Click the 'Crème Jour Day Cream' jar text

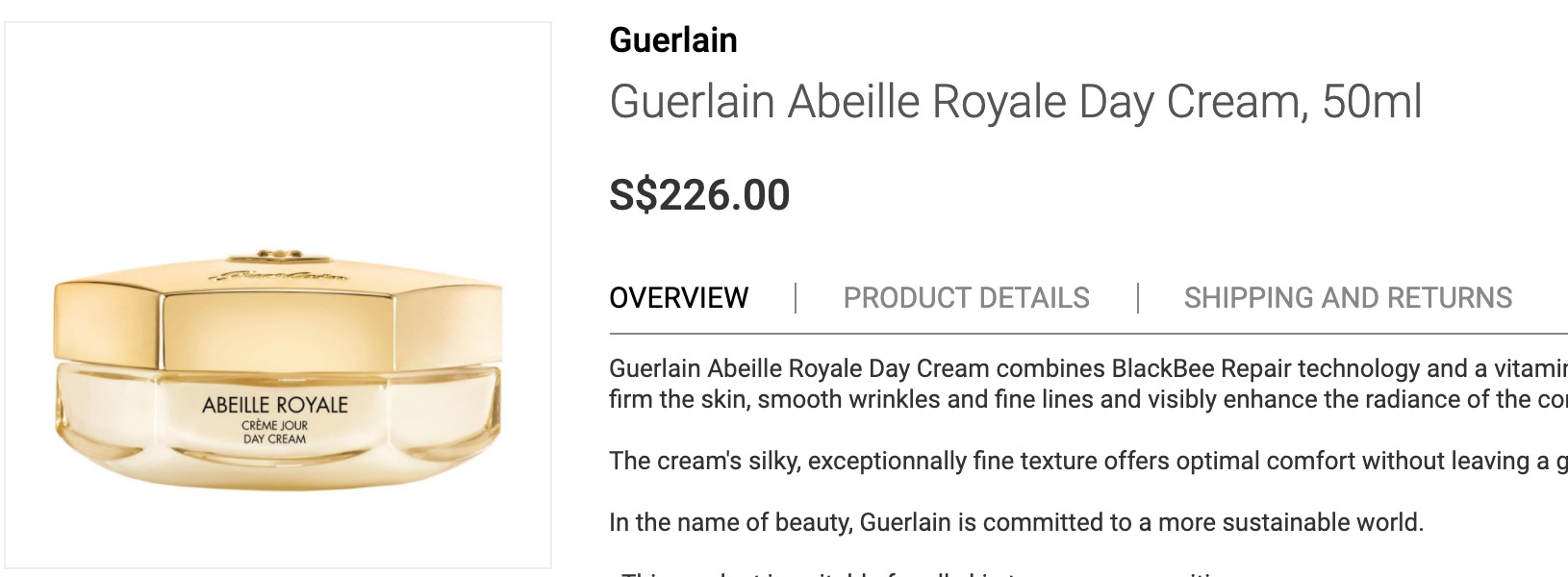pyautogui.click(x=275, y=432)
